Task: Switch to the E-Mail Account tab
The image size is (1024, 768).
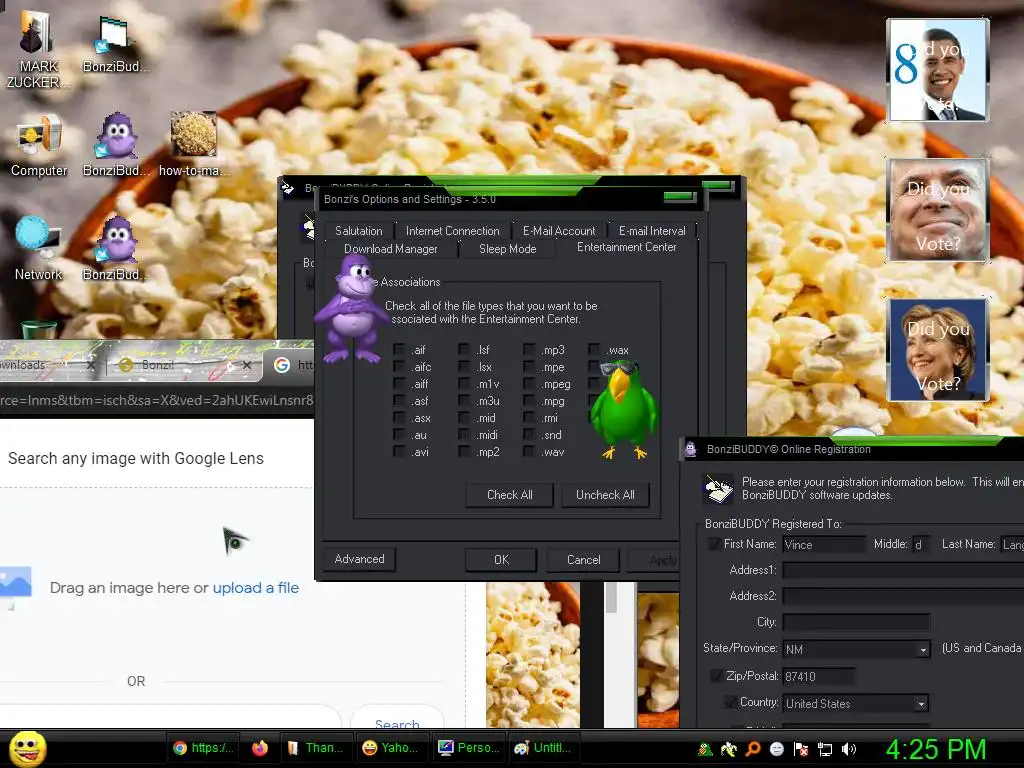Action: click(x=558, y=231)
